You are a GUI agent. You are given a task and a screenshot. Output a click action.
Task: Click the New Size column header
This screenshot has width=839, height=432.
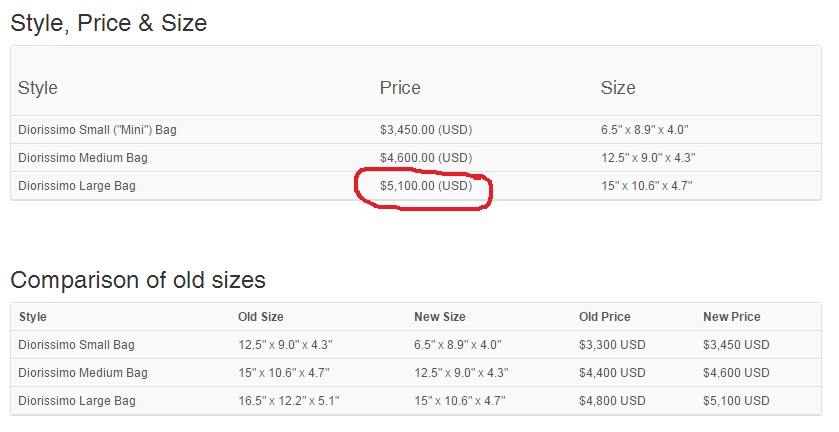[x=440, y=317]
